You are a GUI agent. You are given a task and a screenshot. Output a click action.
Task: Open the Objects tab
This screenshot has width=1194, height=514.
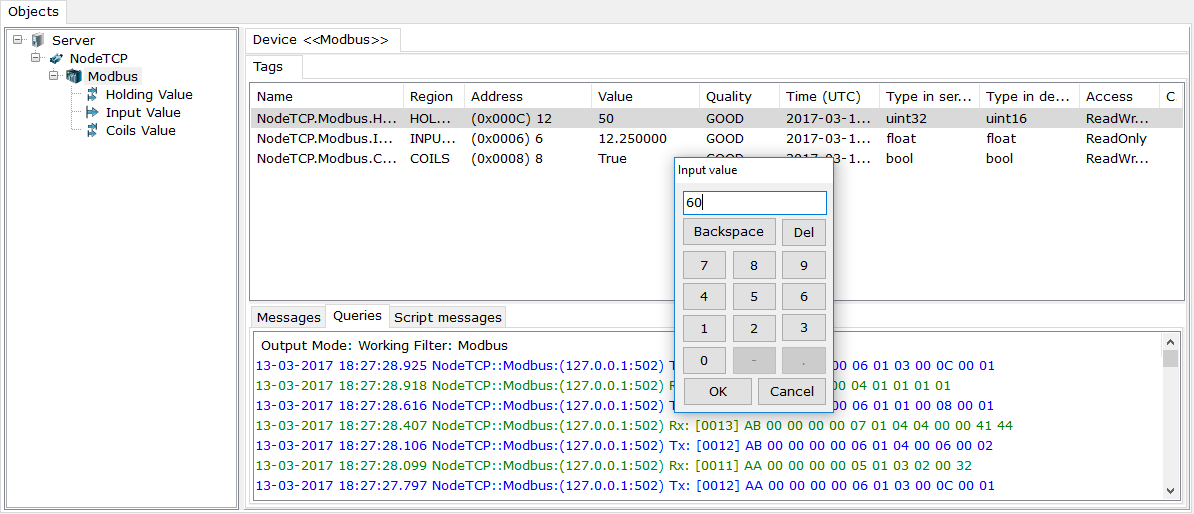click(x=34, y=11)
